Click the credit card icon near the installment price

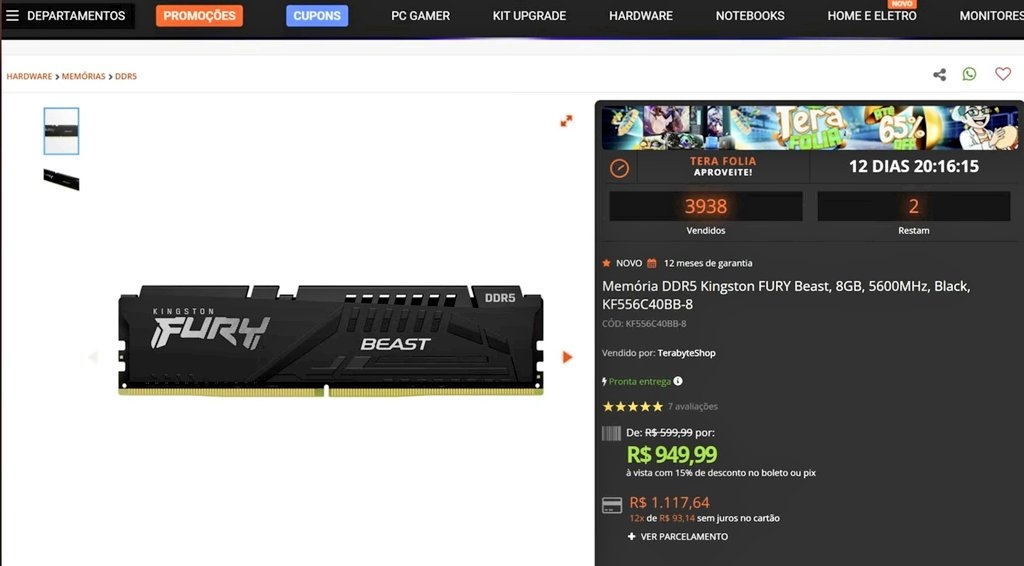(x=612, y=505)
